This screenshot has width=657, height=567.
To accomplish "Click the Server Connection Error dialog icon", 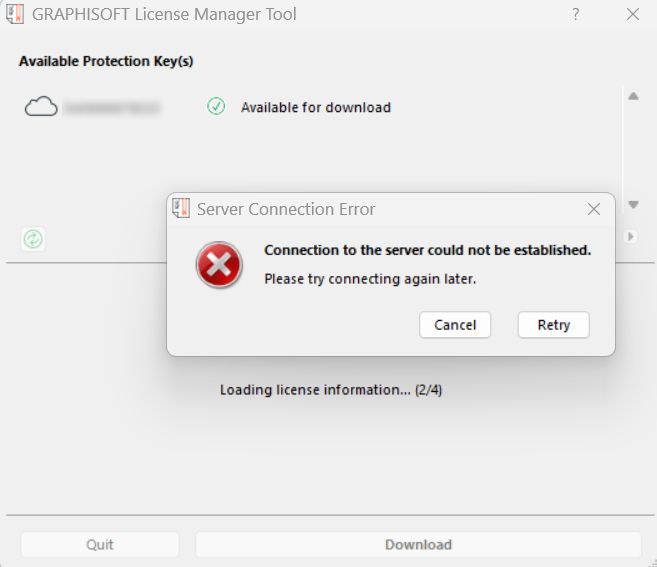I will [181, 208].
